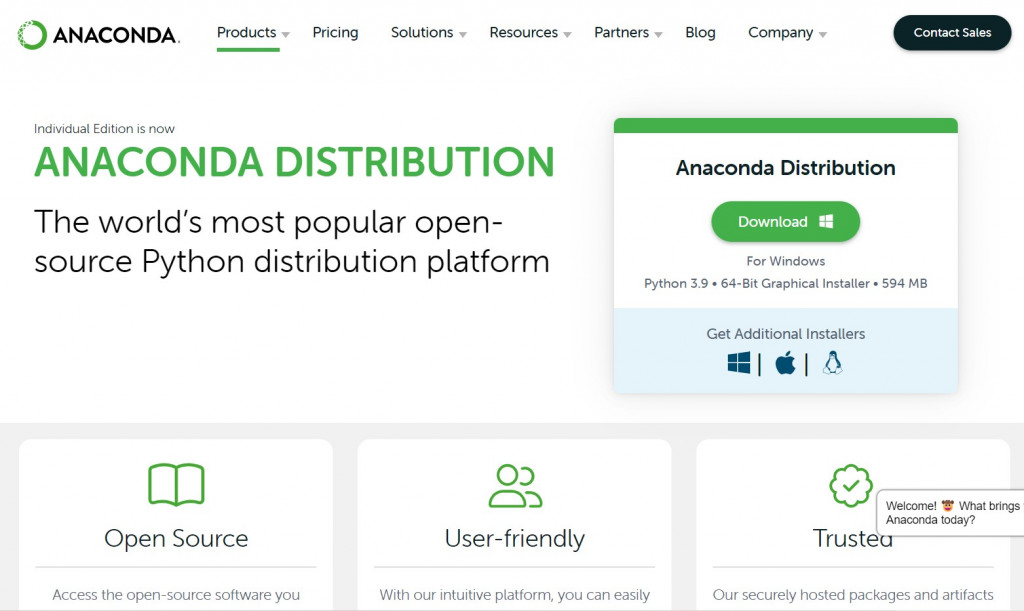Click "Access the open-source software you" text
This screenshot has height=611, width=1024.
[x=176, y=595]
